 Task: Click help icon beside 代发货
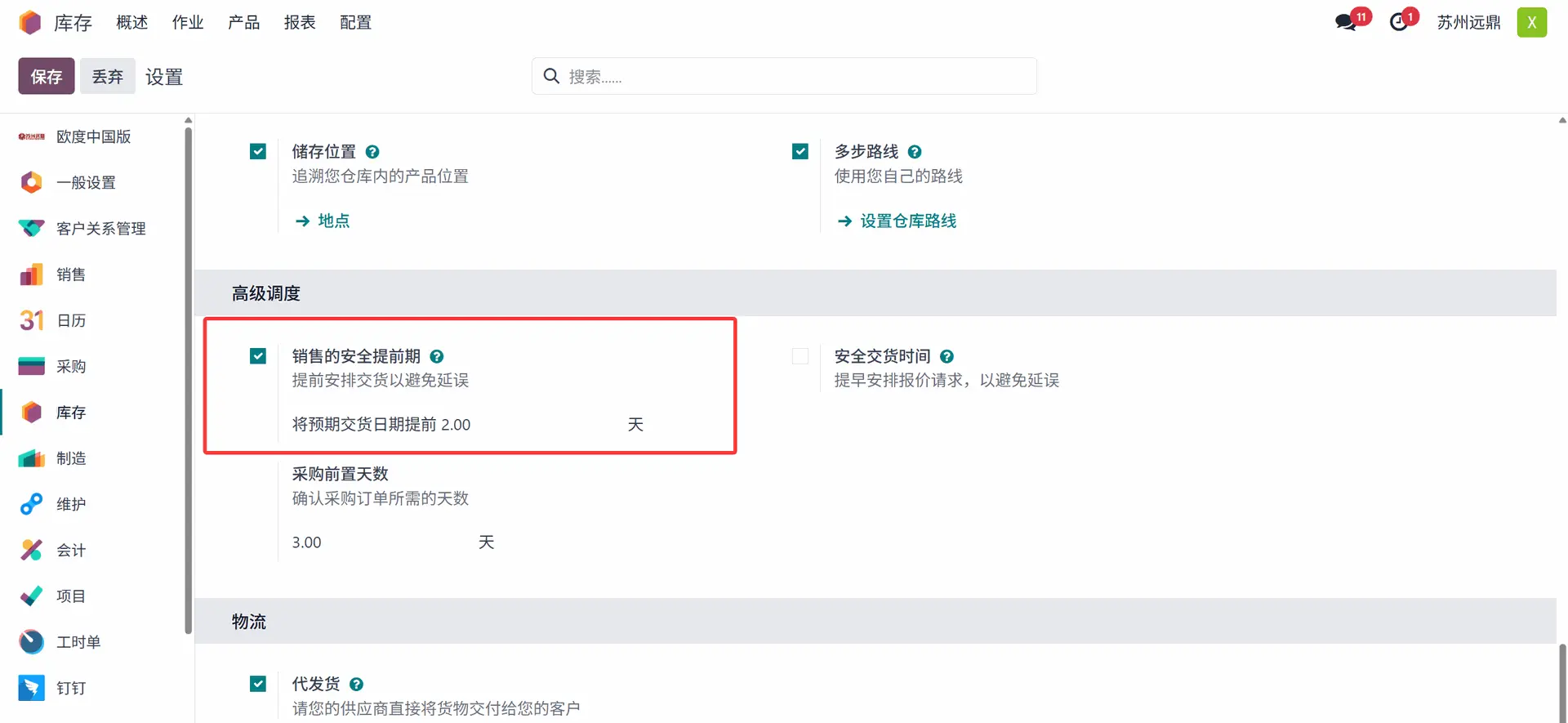(356, 685)
